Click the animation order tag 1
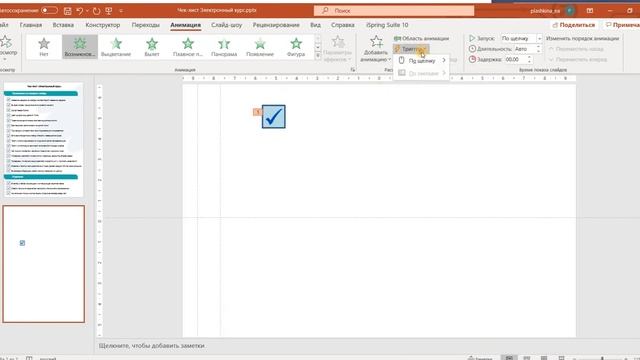This screenshot has height=360, width=640. 257,112
